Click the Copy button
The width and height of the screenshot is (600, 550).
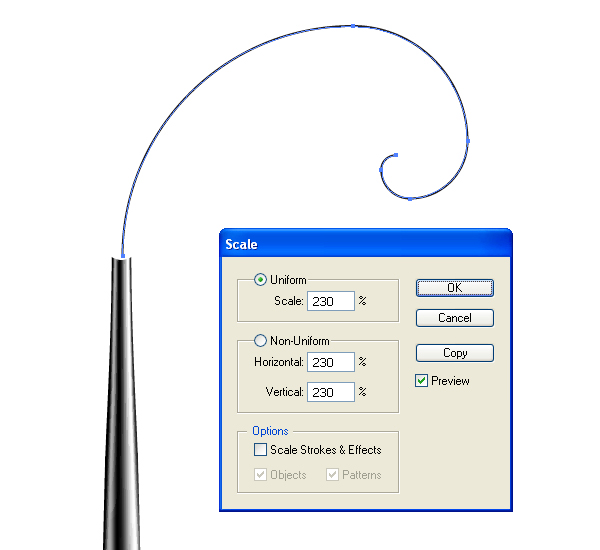455,353
